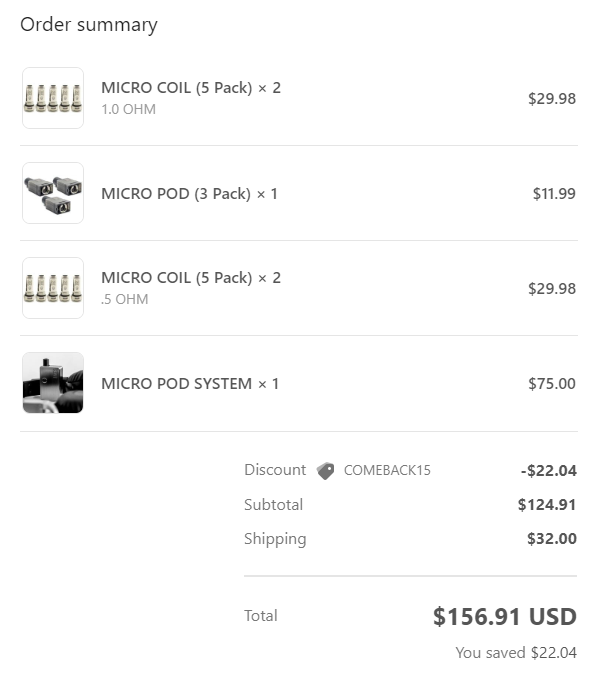The image size is (615, 692).
Task: Click the Order summary heading
Action: [x=89, y=25]
